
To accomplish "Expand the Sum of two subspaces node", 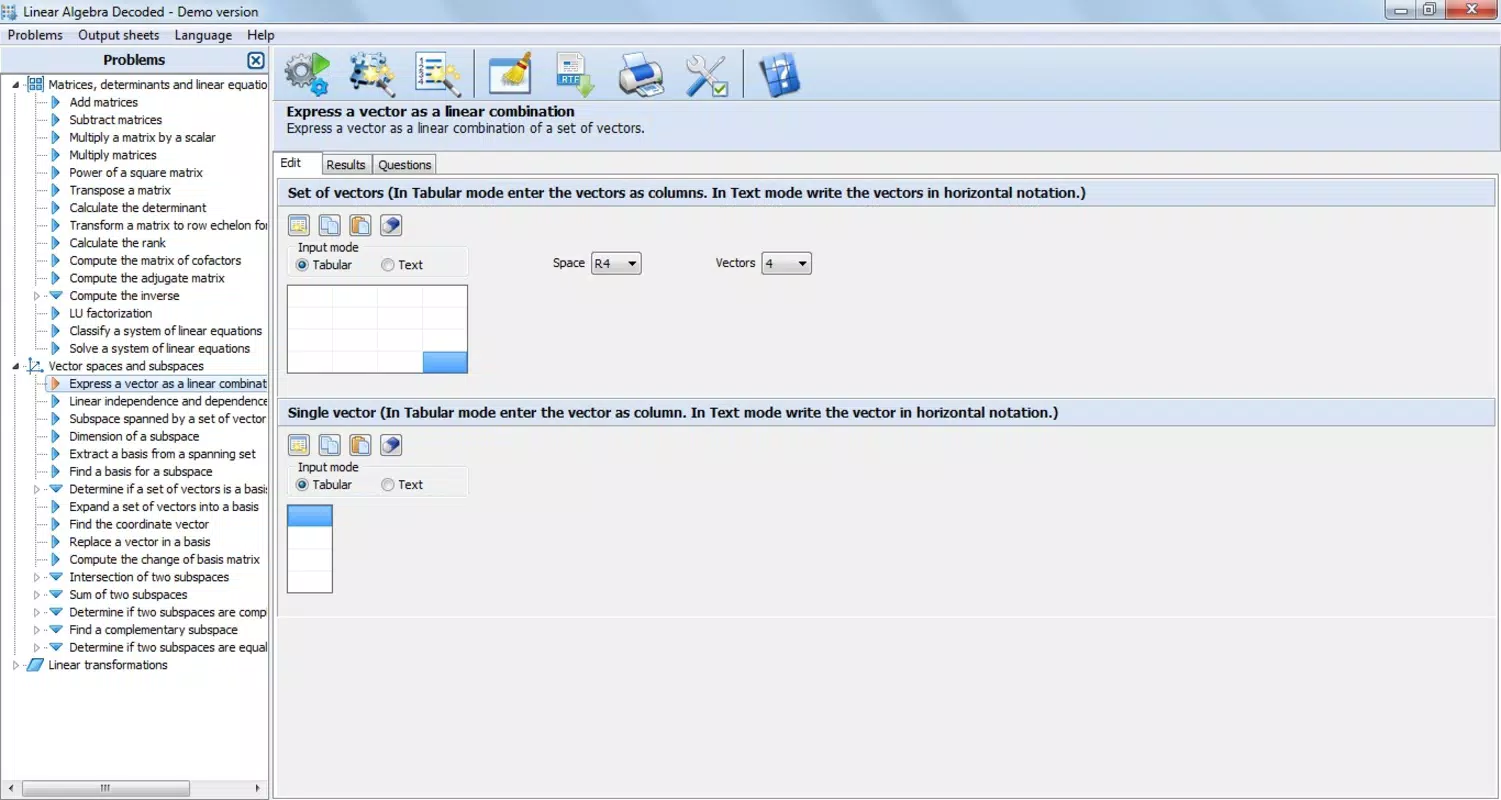I will point(37,595).
